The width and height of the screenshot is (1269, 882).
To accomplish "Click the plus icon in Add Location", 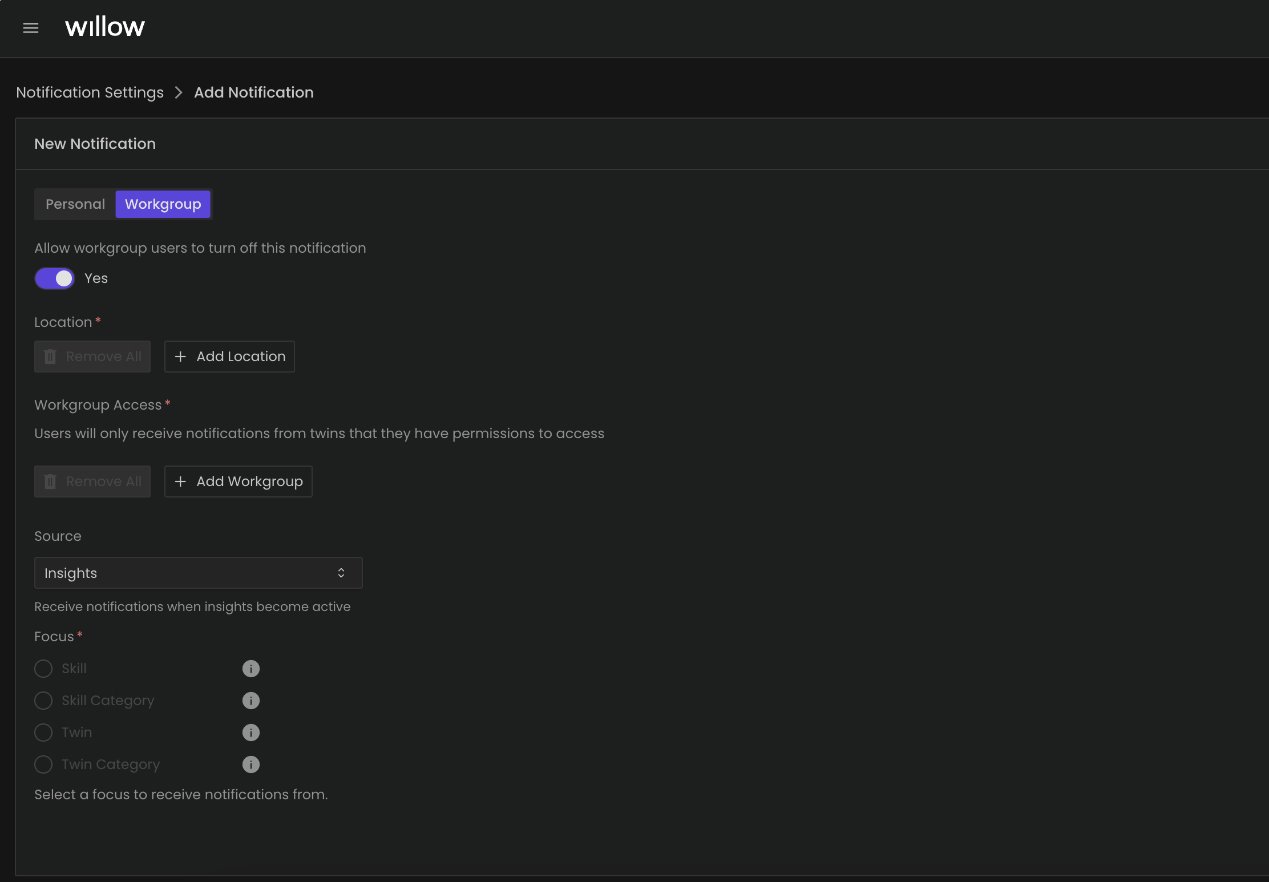I will click(180, 356).
